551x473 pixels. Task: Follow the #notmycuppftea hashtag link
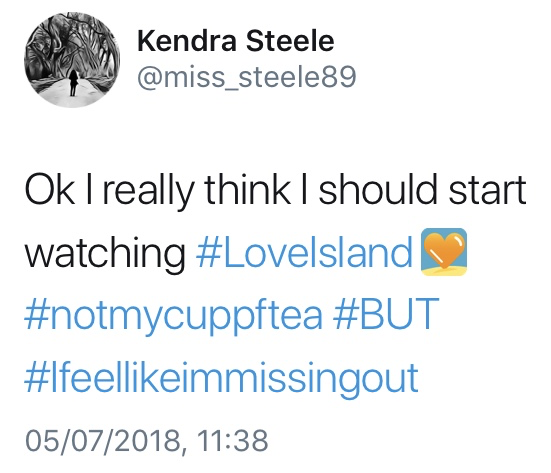click(x=173, y=315)
